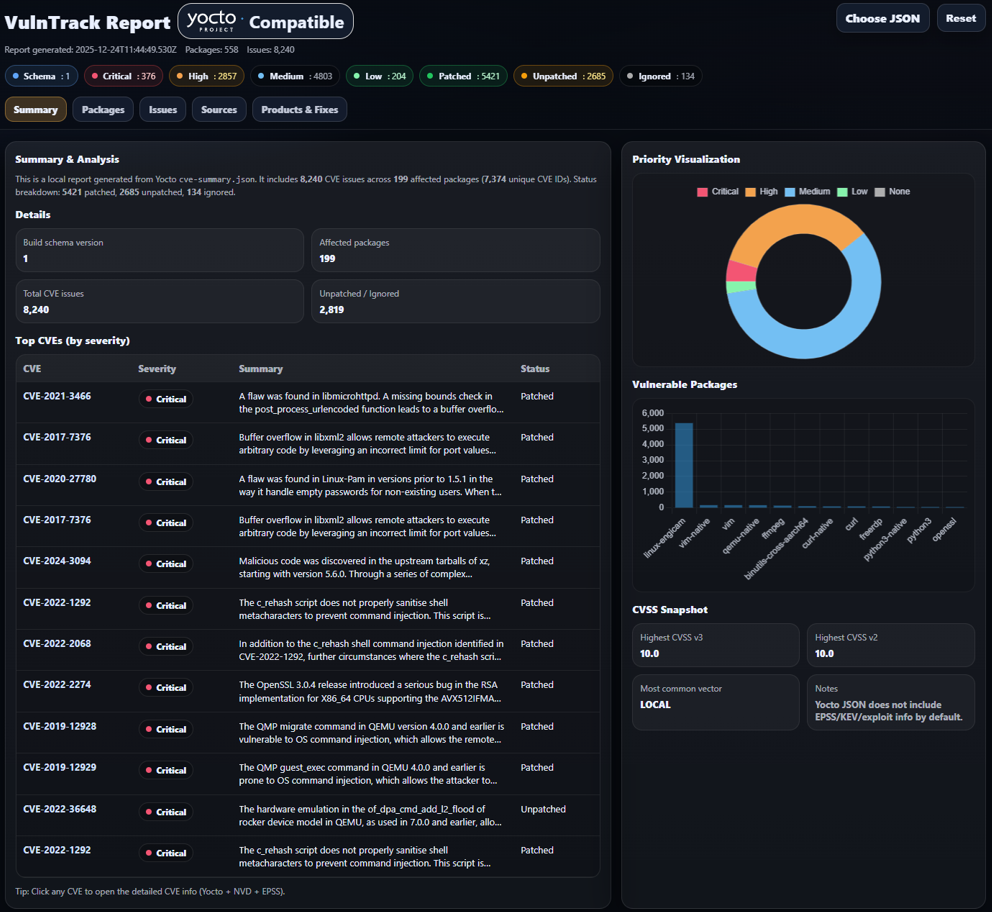The width and height of the screenshot is (992, 912).
Task: Open CVE-2021-3466 details
Action: point(57,396)
